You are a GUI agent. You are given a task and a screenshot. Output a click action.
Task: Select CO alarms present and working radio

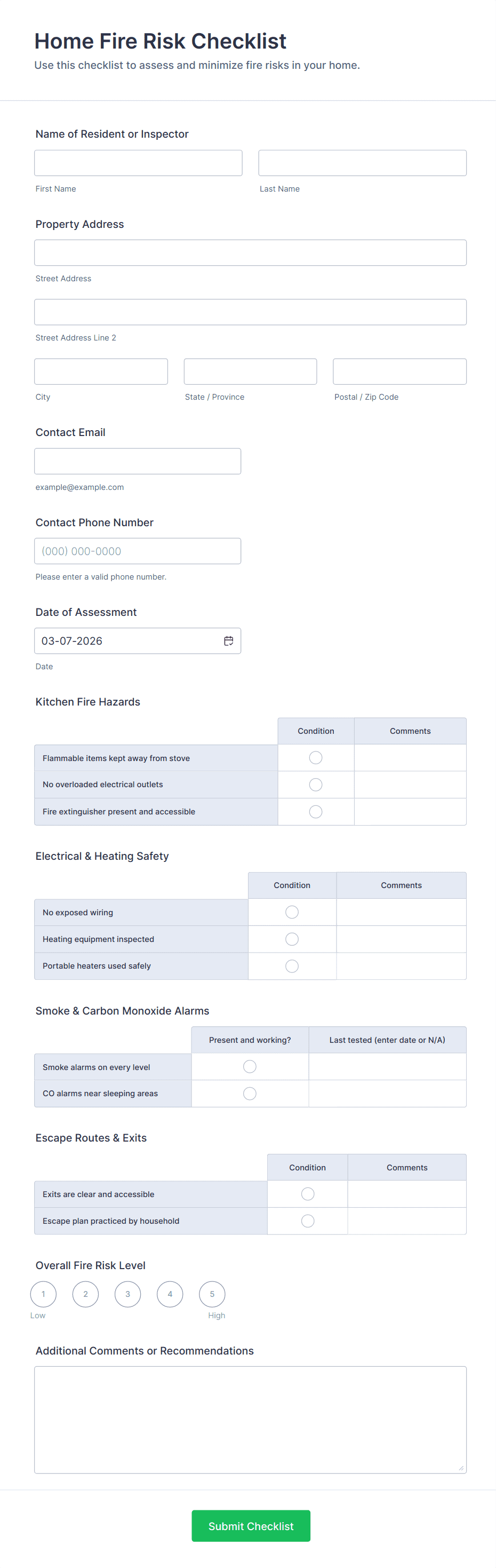click(x=250, y=1093)
